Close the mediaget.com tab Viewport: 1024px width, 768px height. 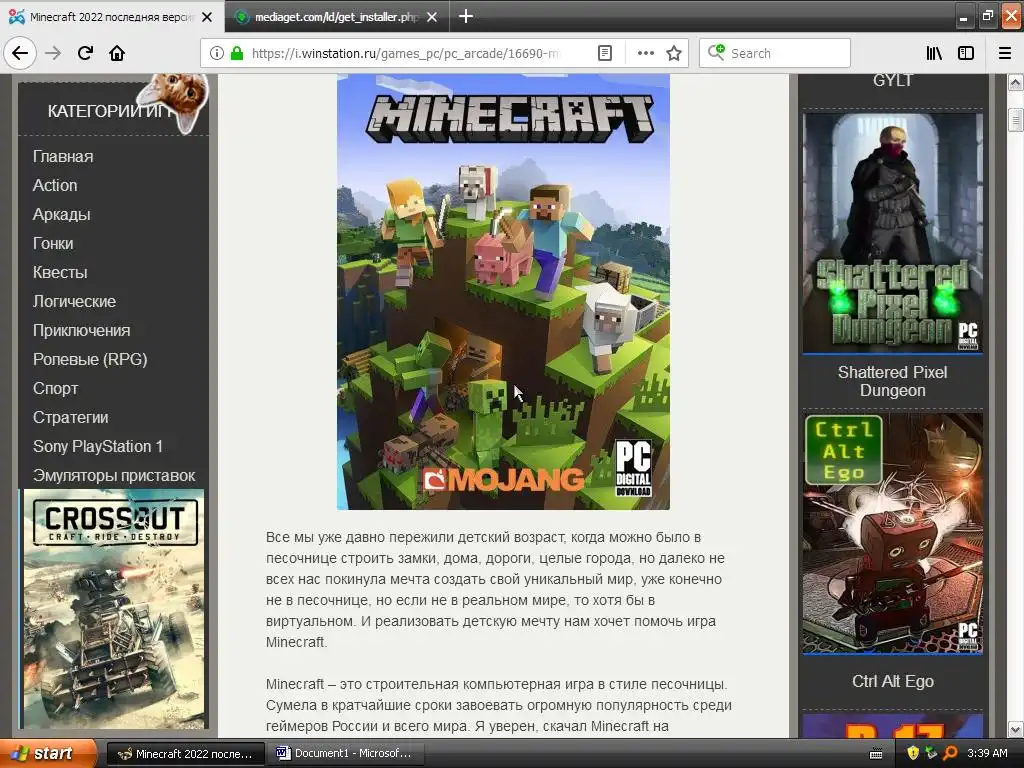click(432, 17)
